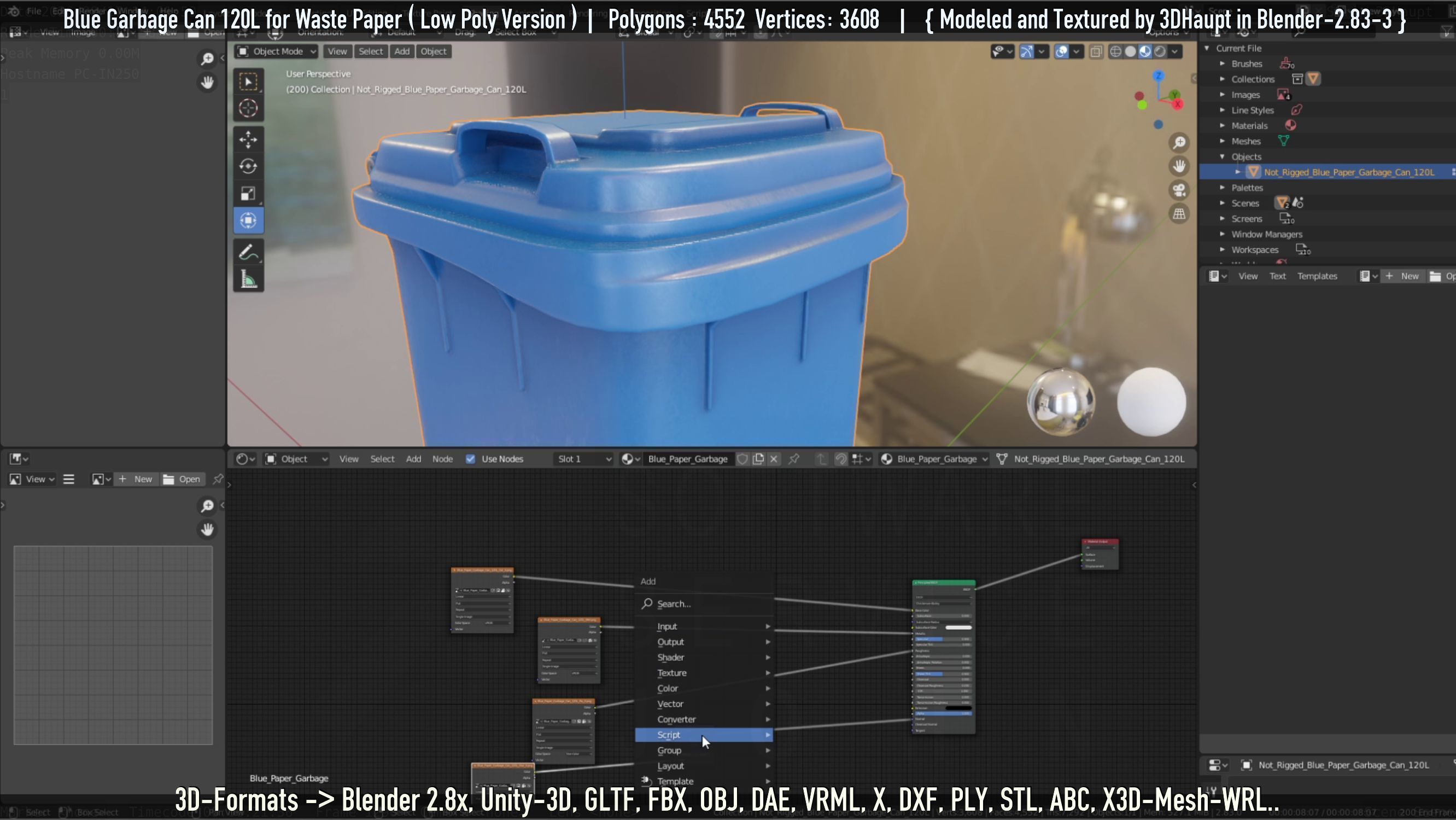Click the Z axis on navigation gizmo
Screen dimensions: 1456x820
pyautogui.click(x=1159, y=76)
